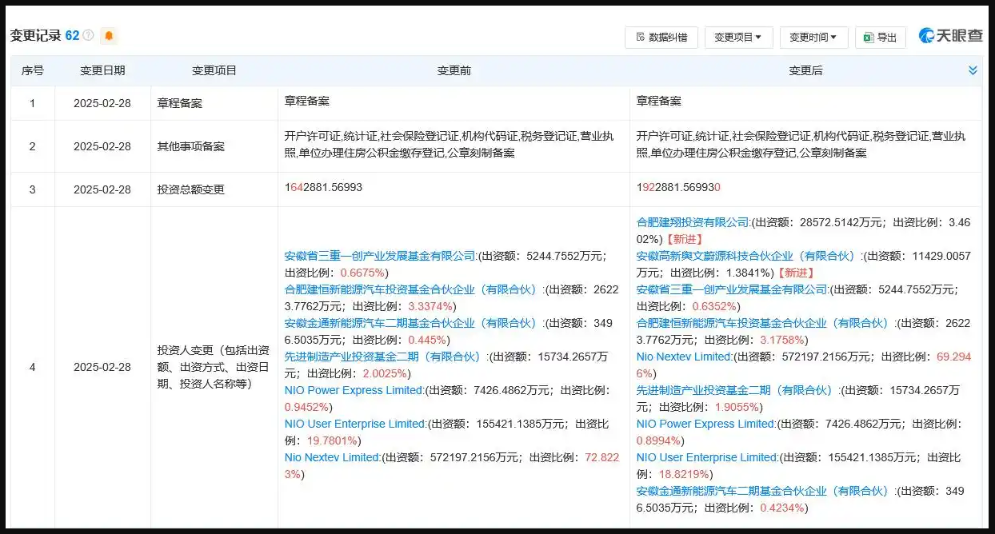Click the 导出 export button
Image resolution: width=995 pixels, height=534 pixels.
coord(880,37)
